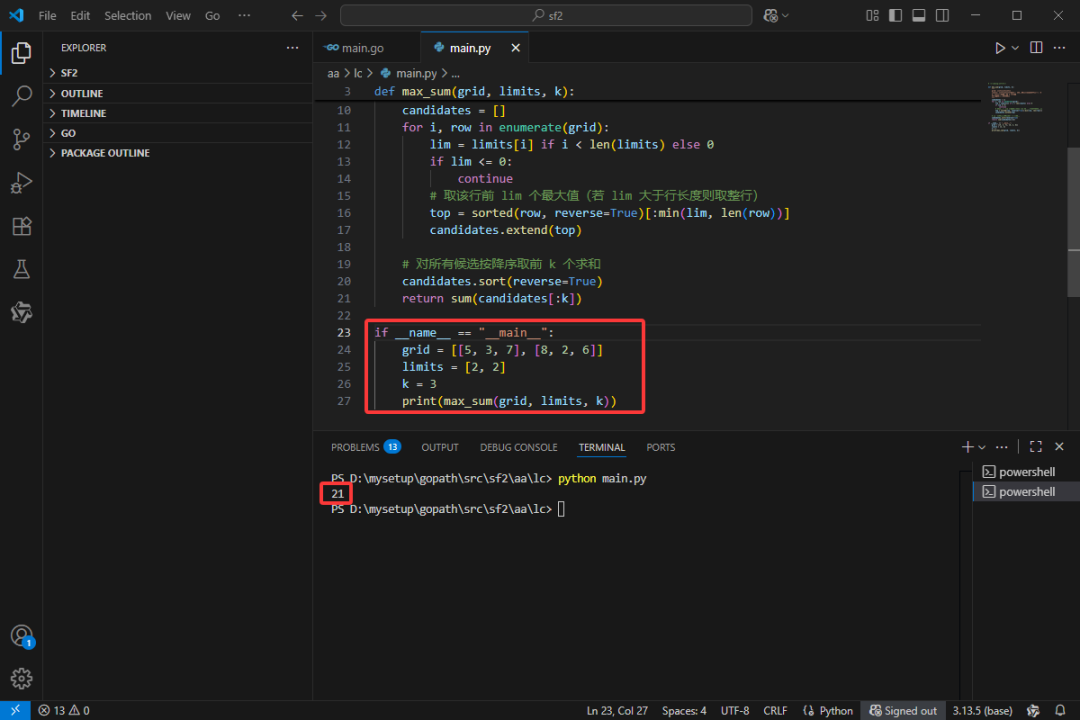Open the Extensions view
Screen dimensions: 1080x720
[x=21, y=226]
